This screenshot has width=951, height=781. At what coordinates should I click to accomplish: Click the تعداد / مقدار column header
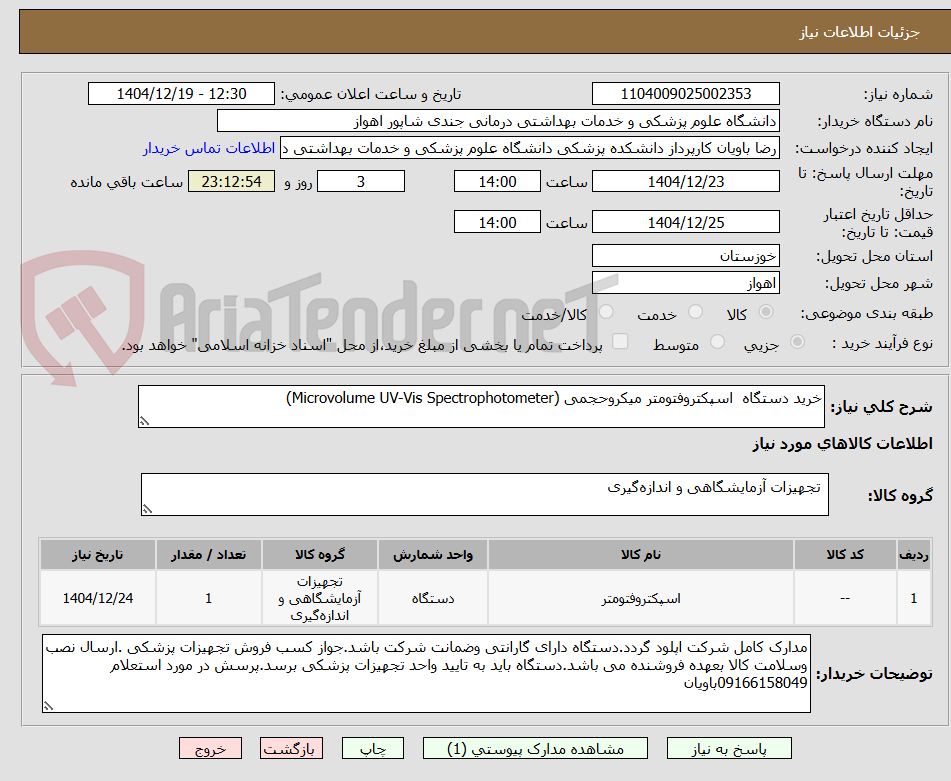click(x=208, y=554)
